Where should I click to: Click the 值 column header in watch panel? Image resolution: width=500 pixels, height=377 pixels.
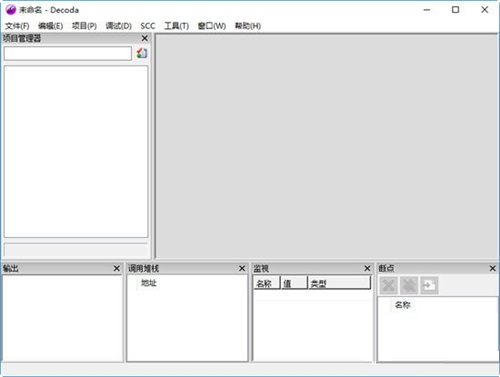click(x=294, y=283)
